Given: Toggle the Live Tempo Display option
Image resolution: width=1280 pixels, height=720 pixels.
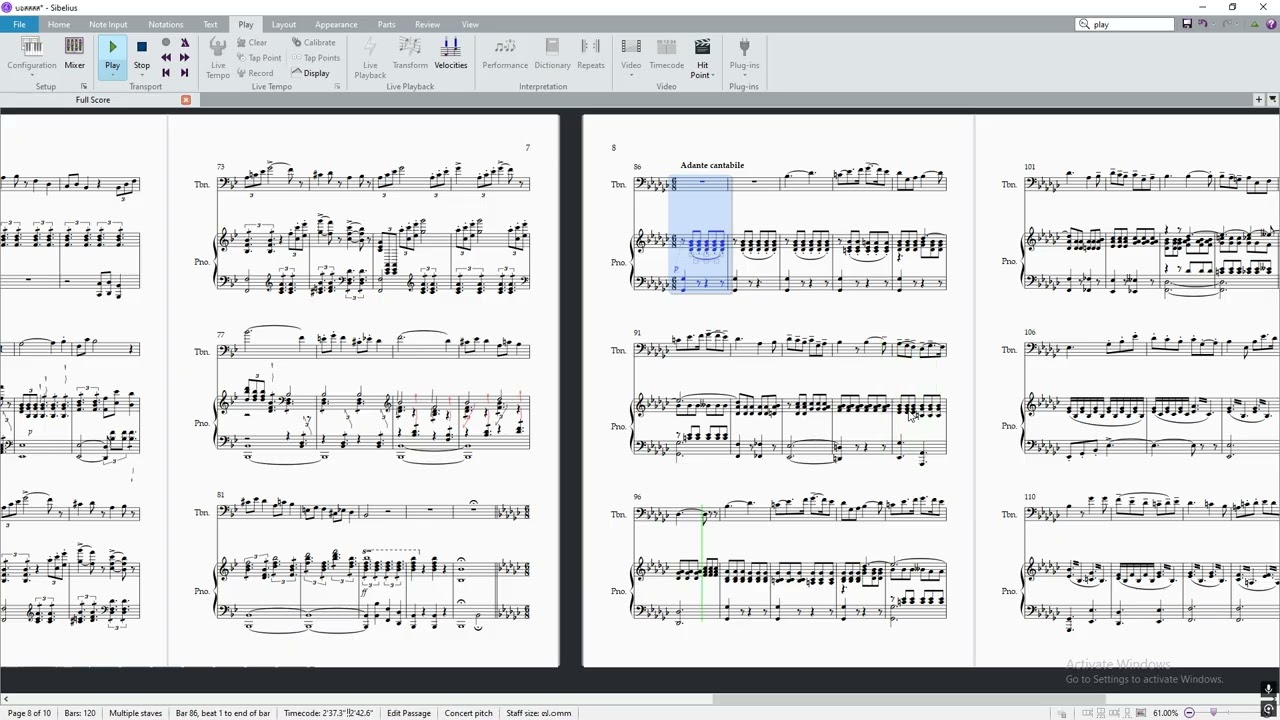Looking at the screenshot, I should coord(311,73).
